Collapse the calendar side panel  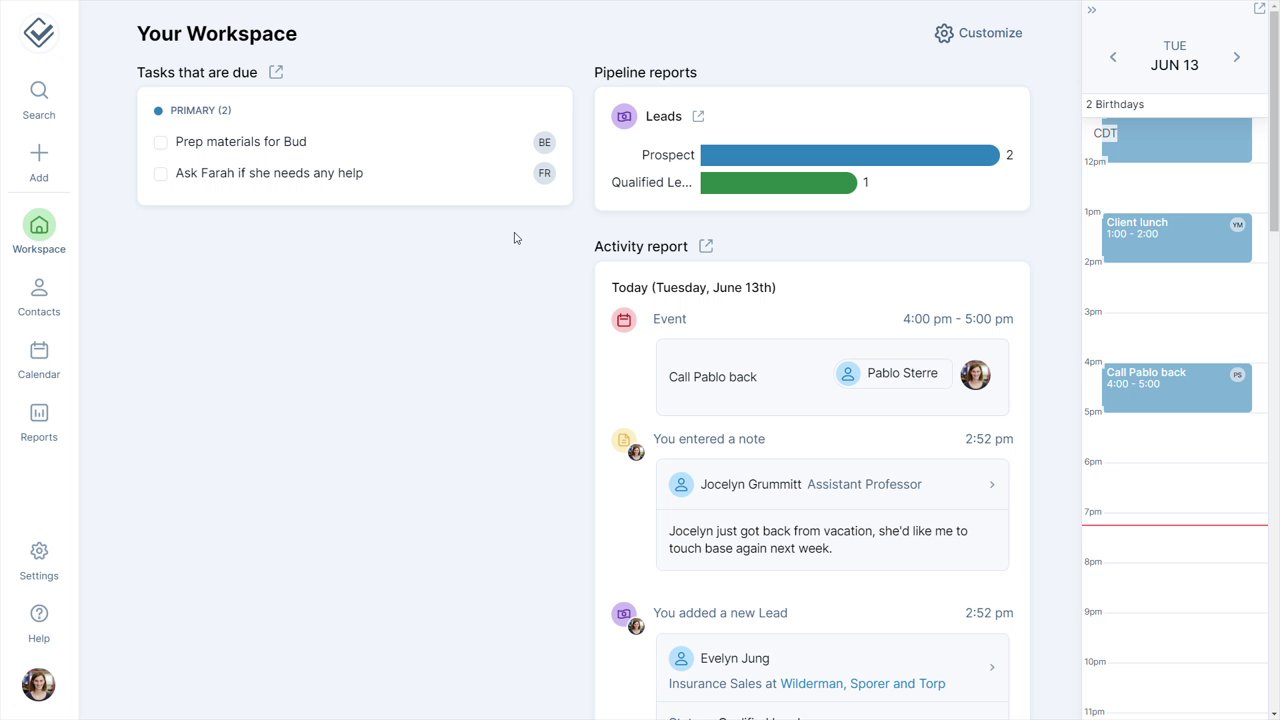coord(1092,10)
